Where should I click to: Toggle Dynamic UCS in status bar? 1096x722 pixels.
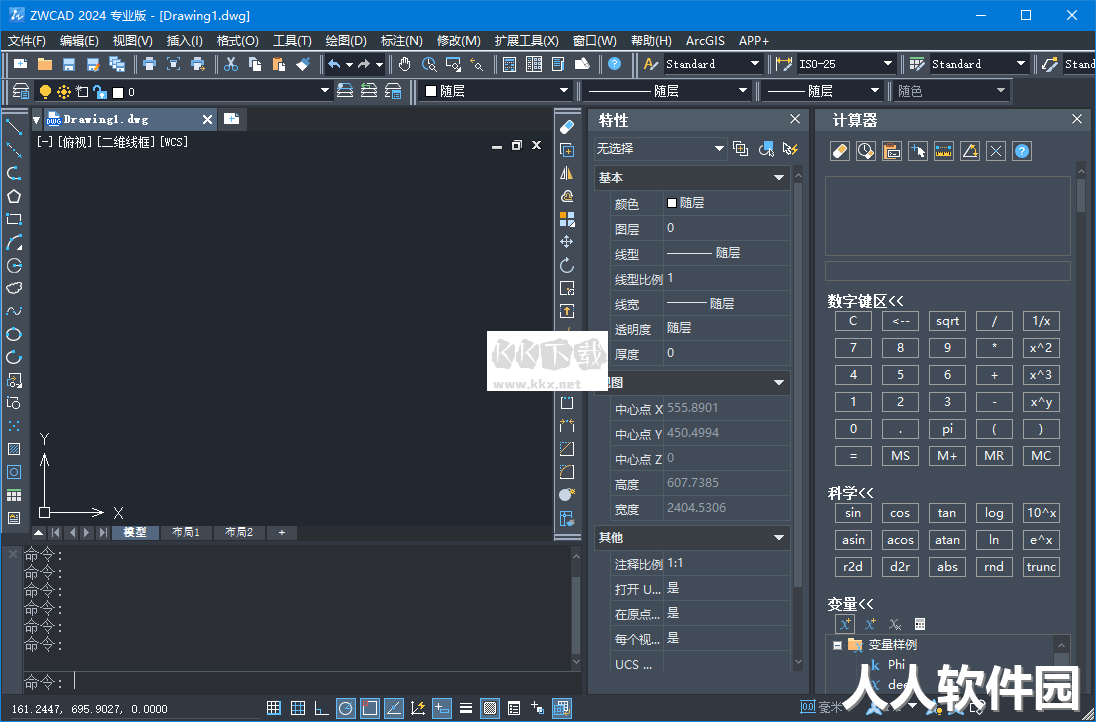(417, 708)
